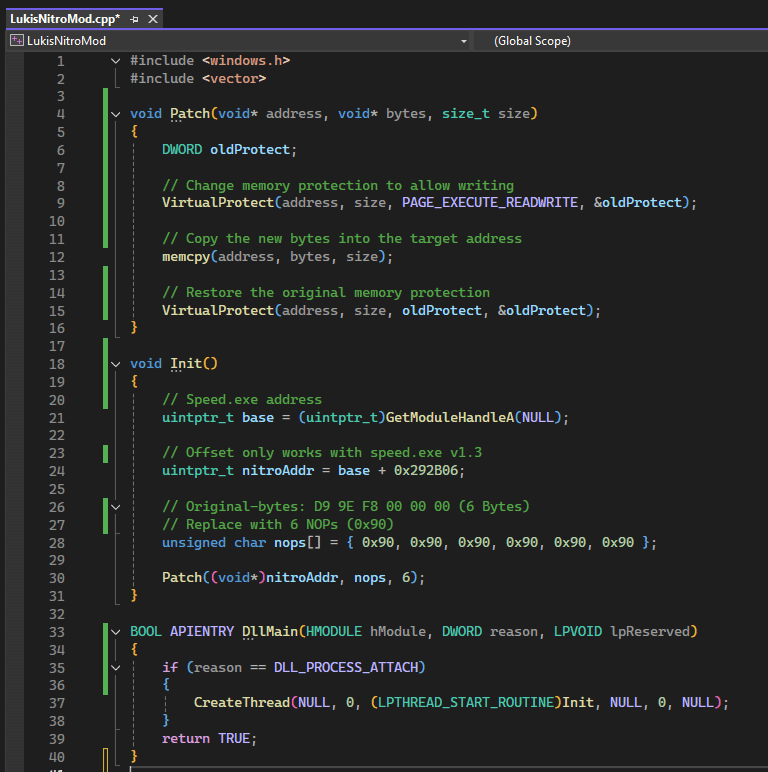Click the project icon beside LukisNitroMod

(x=16, y=41)
